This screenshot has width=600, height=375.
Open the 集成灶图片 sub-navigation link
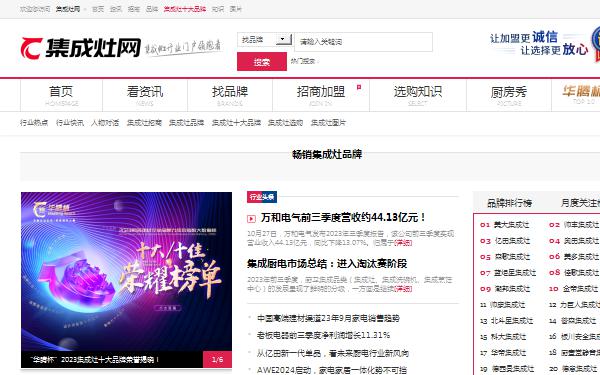click(328, 122)
